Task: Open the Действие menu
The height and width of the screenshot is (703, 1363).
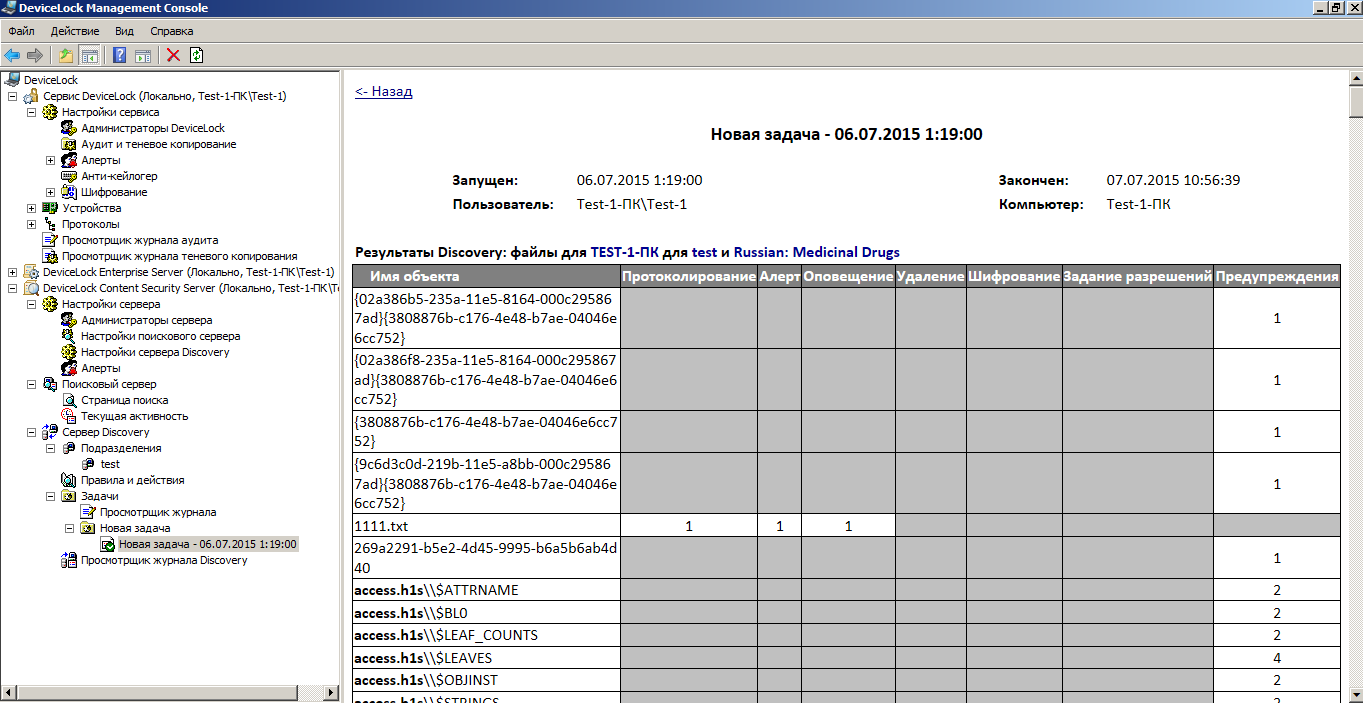Action: 75,31
